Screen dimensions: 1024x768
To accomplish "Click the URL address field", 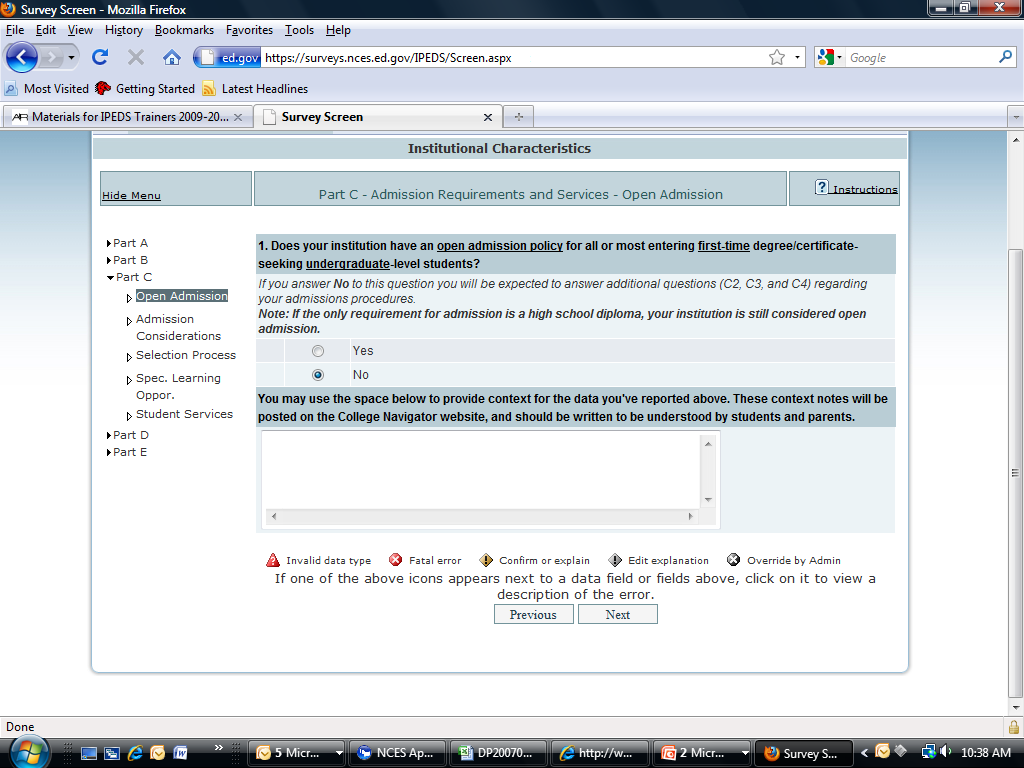I will [513, 57].
